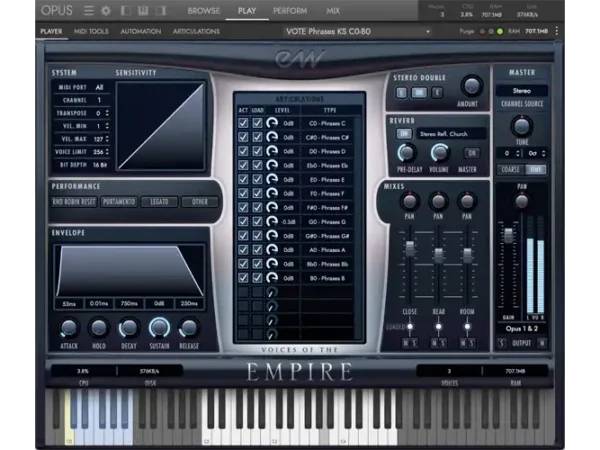The height and width of the screenshot is (450, 600).
Task: Move the Close mic volume fader
Action: 409,248
